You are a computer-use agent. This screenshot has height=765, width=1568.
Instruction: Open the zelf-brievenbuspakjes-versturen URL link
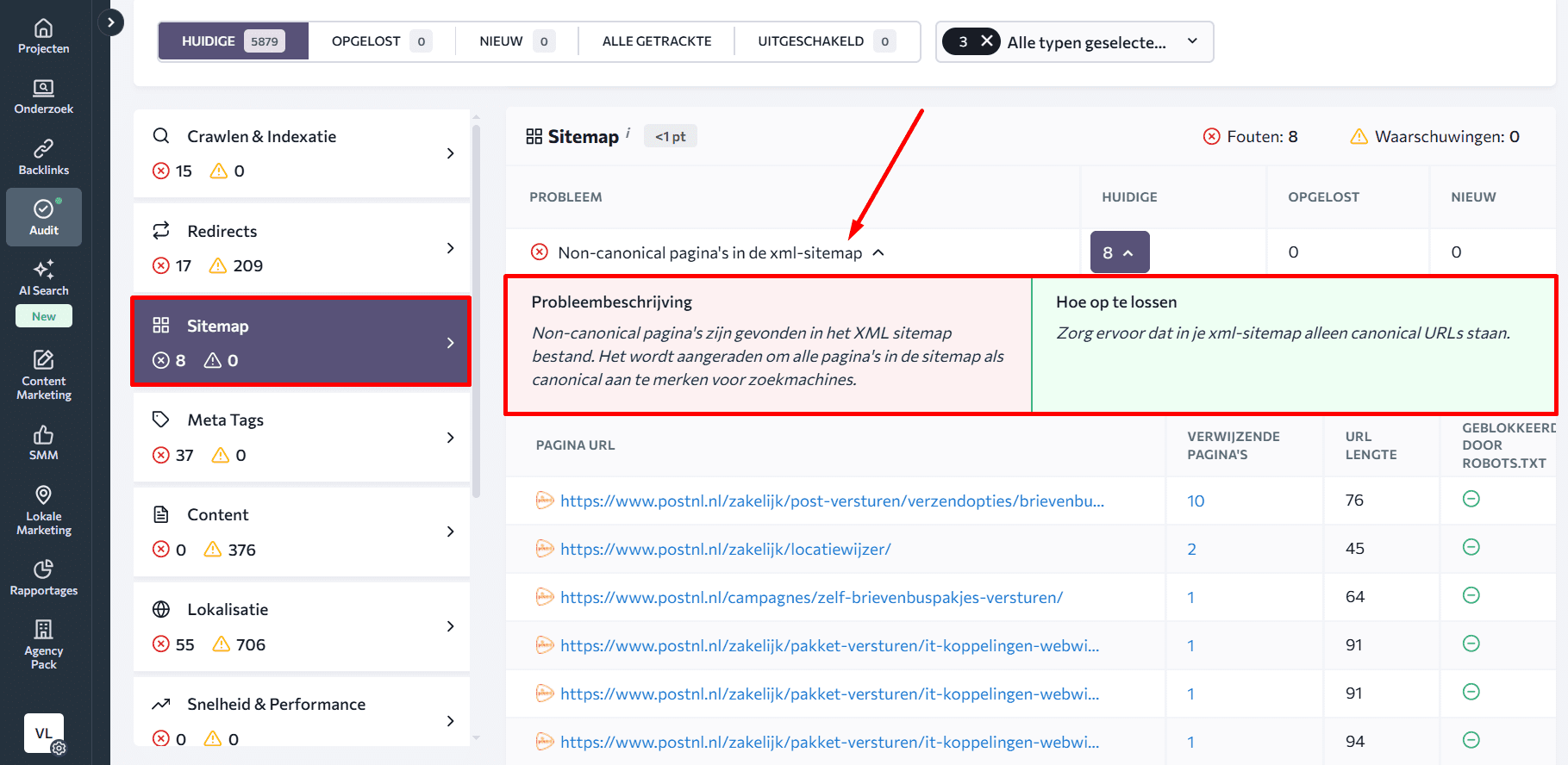[x=811, y=597]
